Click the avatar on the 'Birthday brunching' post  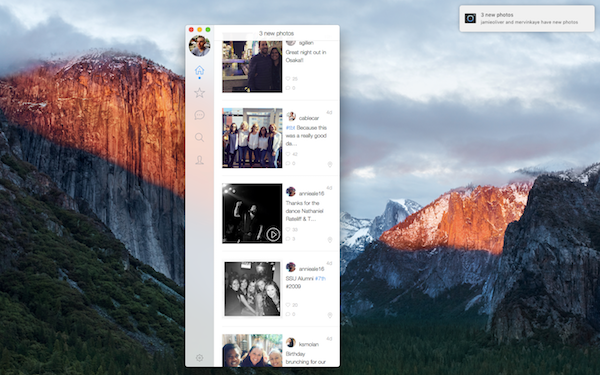[291, 342]
